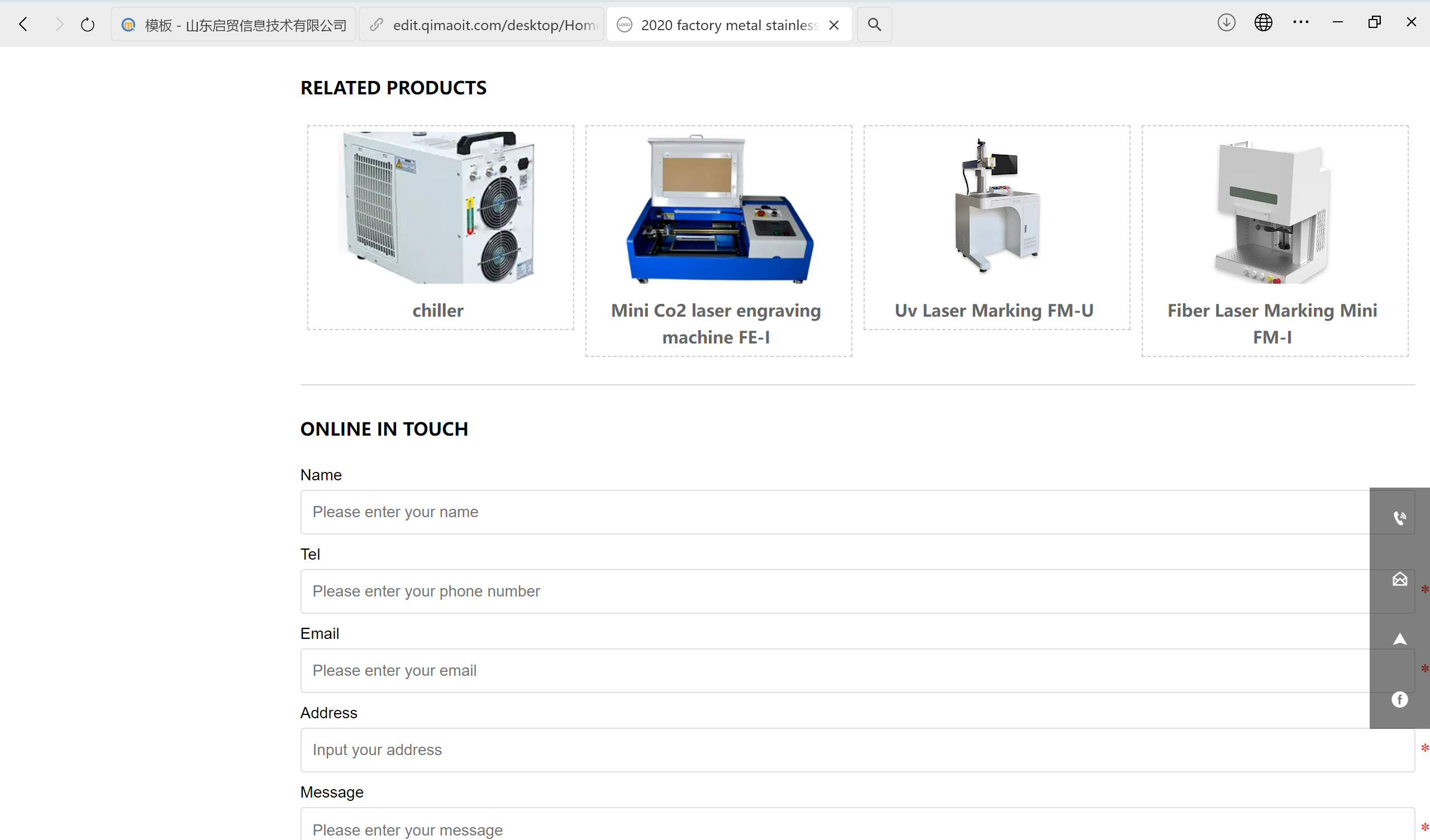Switch to the 模板 山东启贸 tab
1430x840 pixels.
click(x=234, y=25)
